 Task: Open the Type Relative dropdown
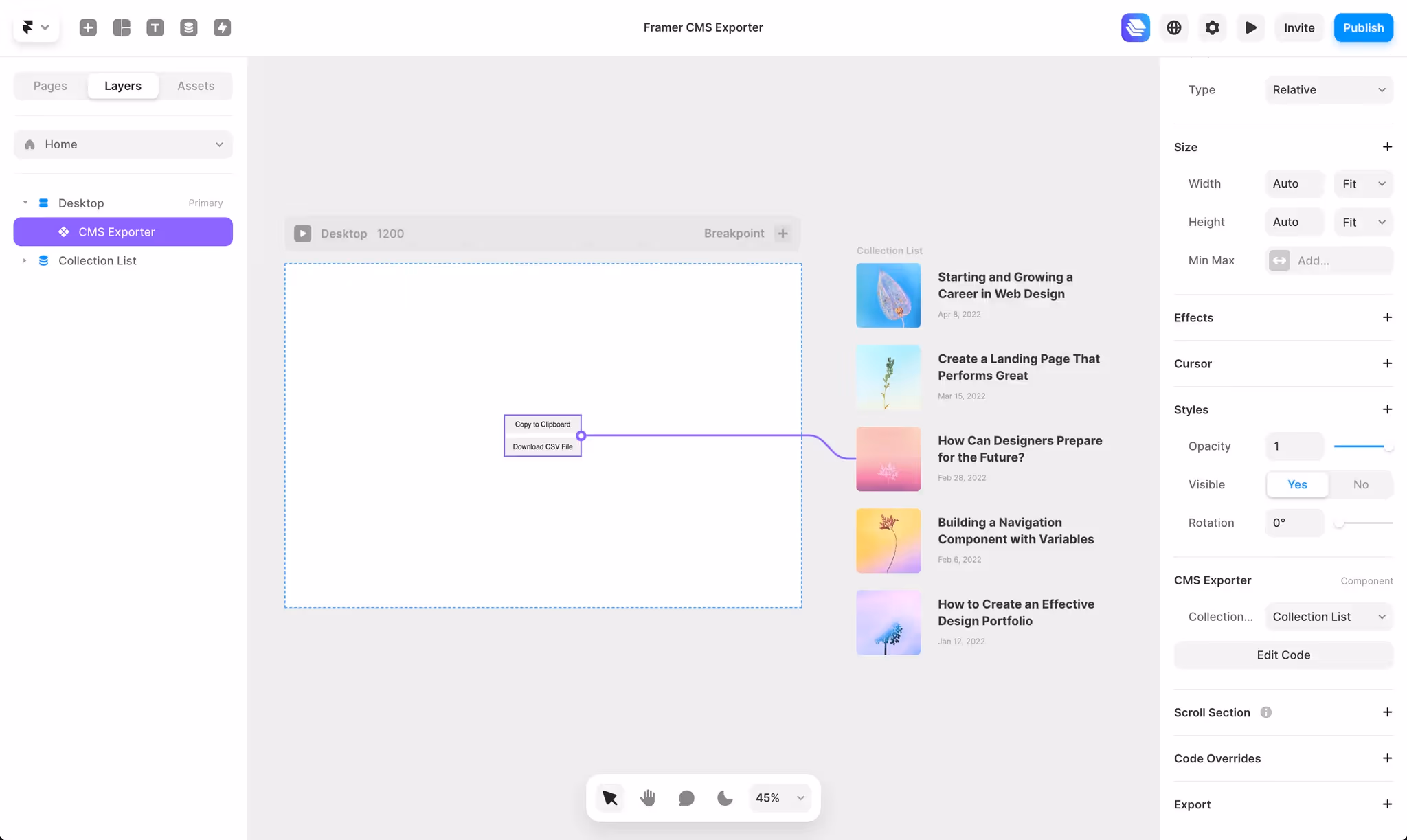[x=1329, y=90]
